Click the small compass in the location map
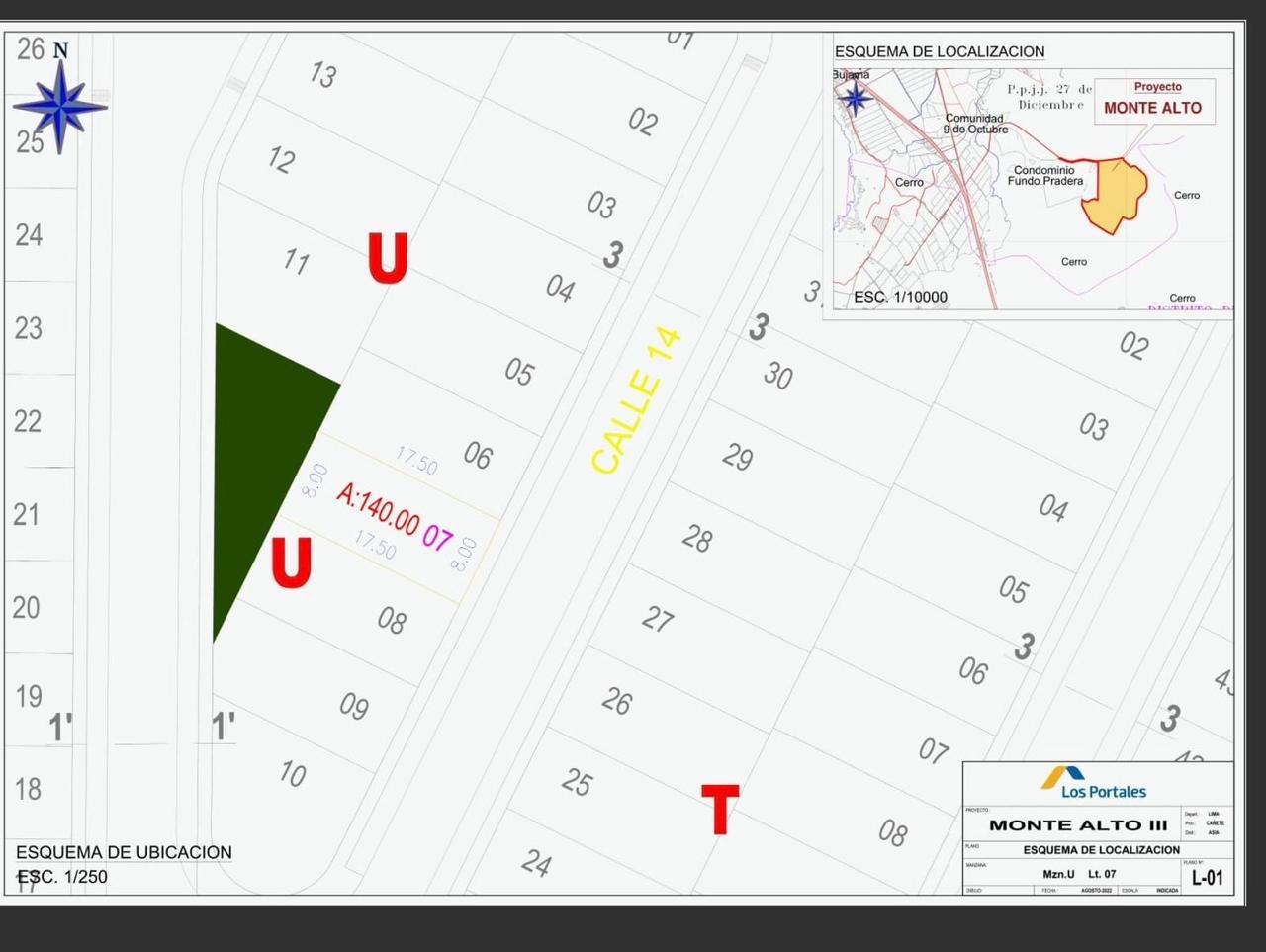 [855, 98]
